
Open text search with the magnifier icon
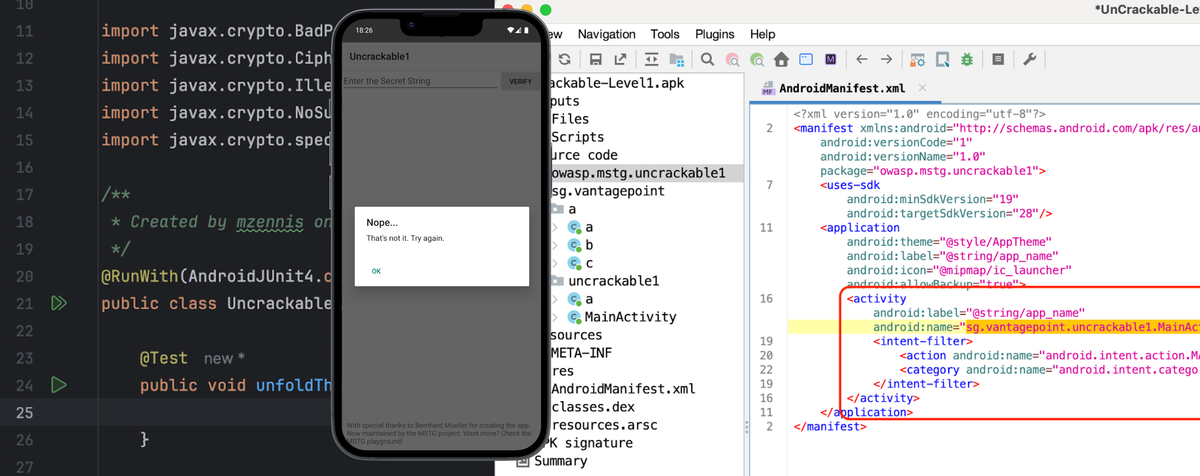coord(707,60)
